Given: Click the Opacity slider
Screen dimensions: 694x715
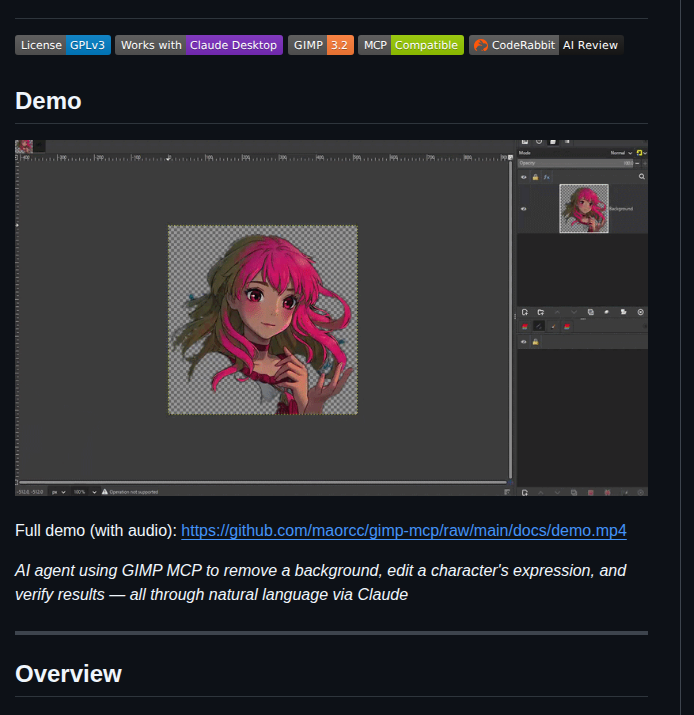Looking at the screenshot, I should pyautogui.click(x=575, y=163).
